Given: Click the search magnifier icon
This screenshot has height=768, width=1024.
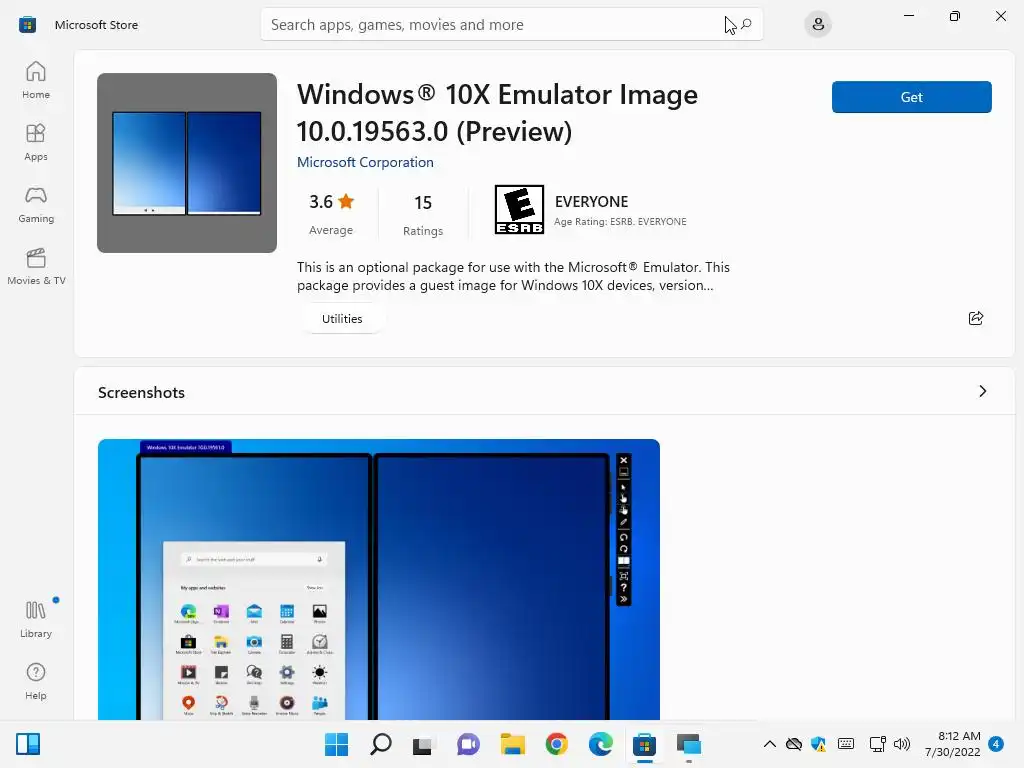Looking at the screenshot, I should point(746,25).
